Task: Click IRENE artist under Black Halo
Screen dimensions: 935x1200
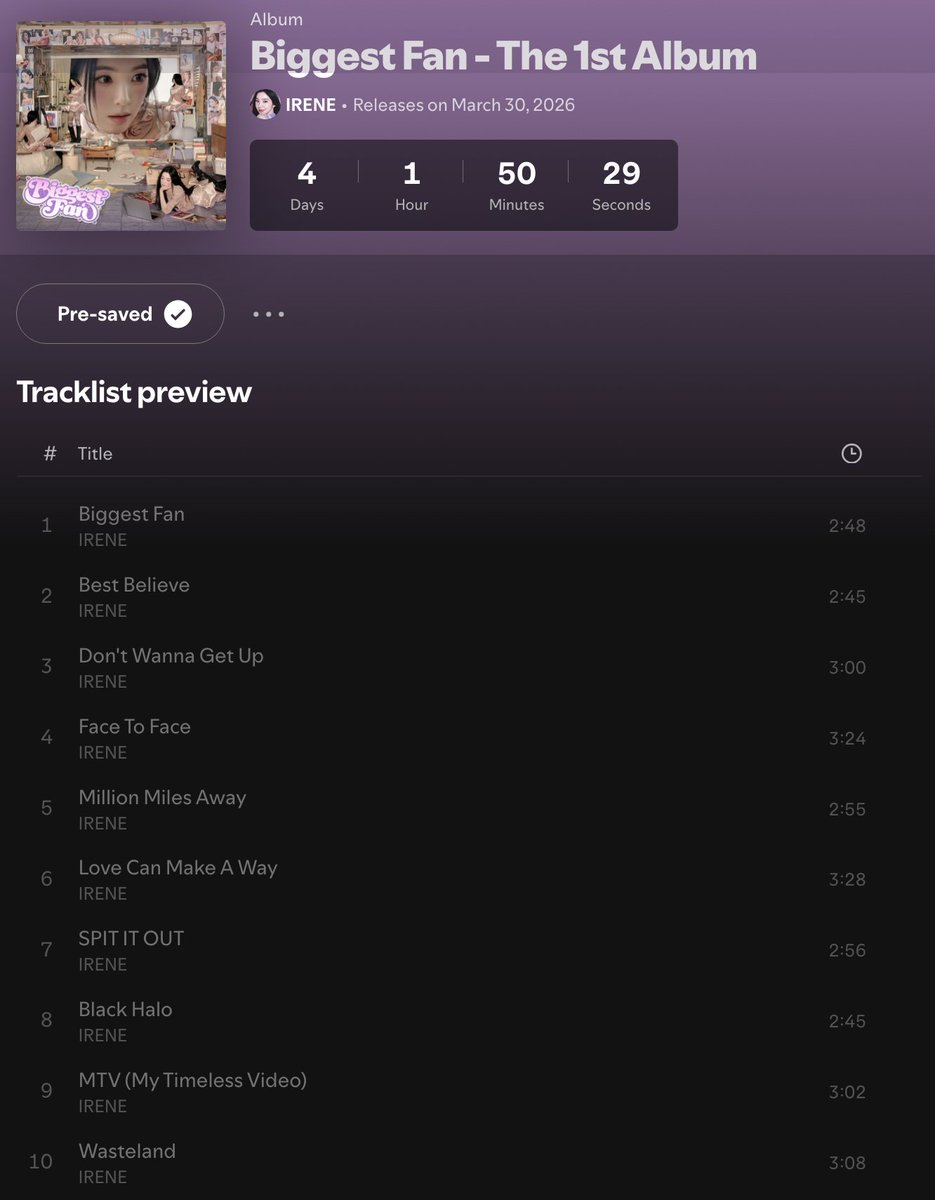Action: [x=103, y=1036]
